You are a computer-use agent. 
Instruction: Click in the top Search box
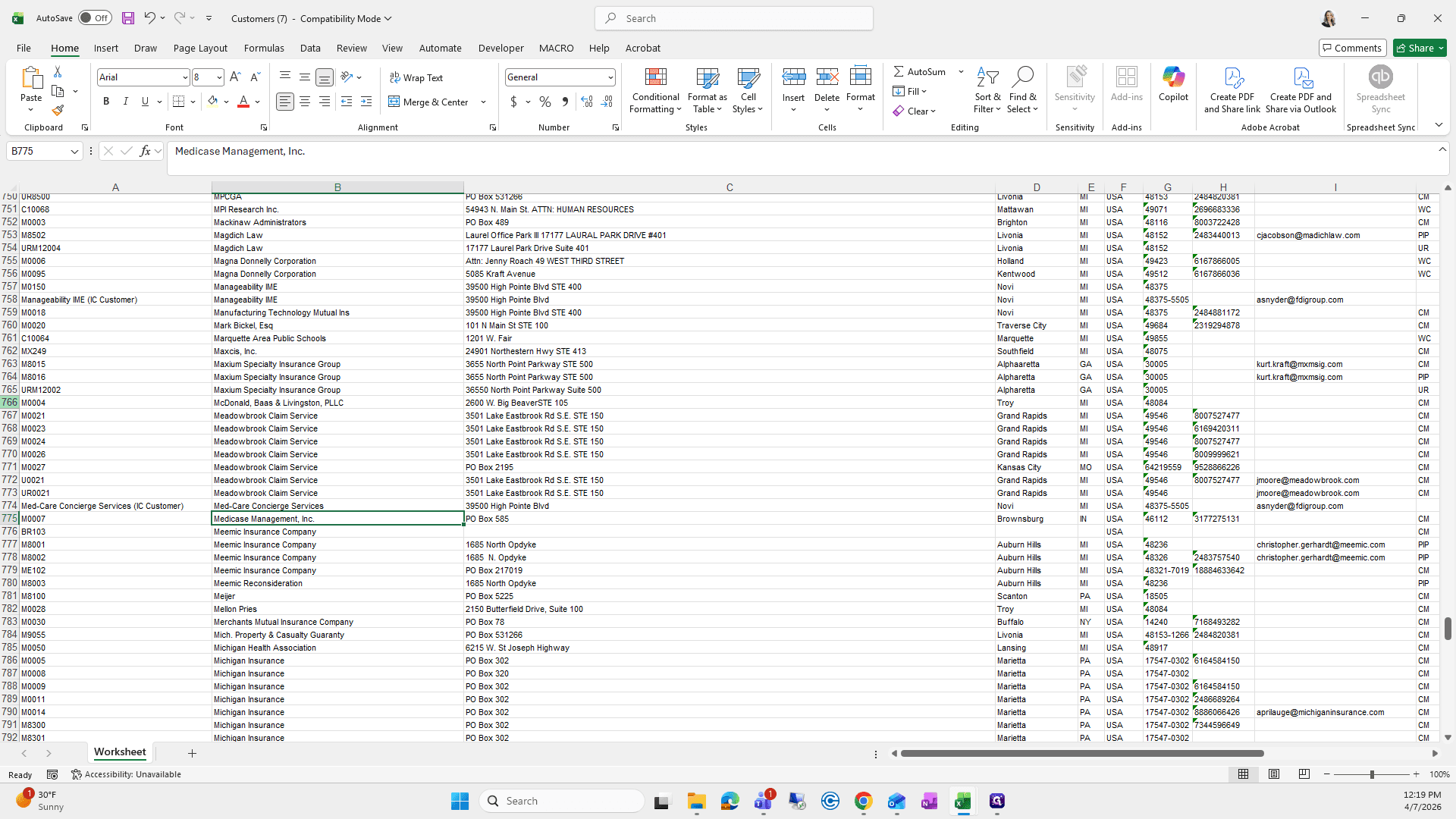point(734,18)
